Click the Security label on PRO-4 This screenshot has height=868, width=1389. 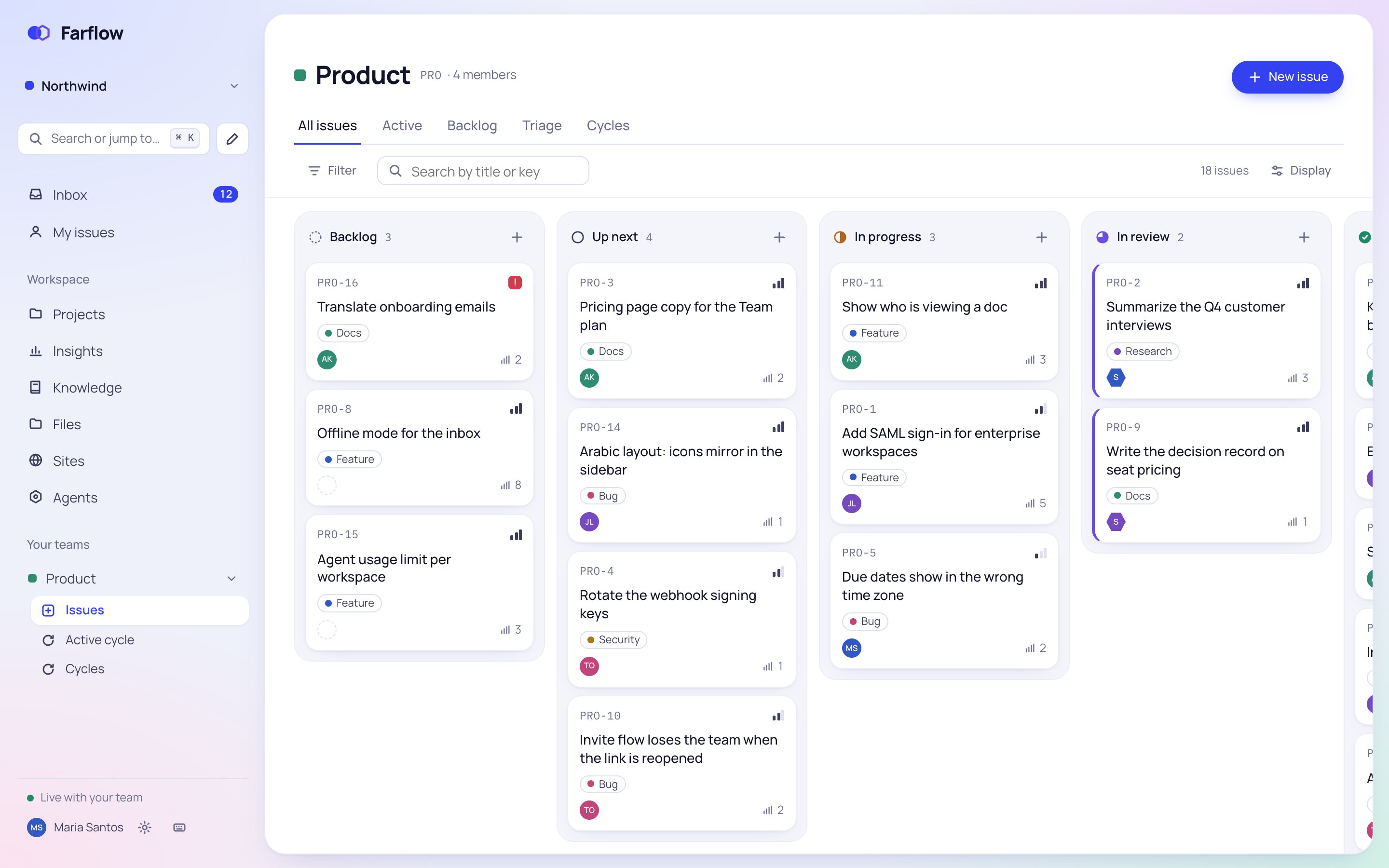pos(613,639)
